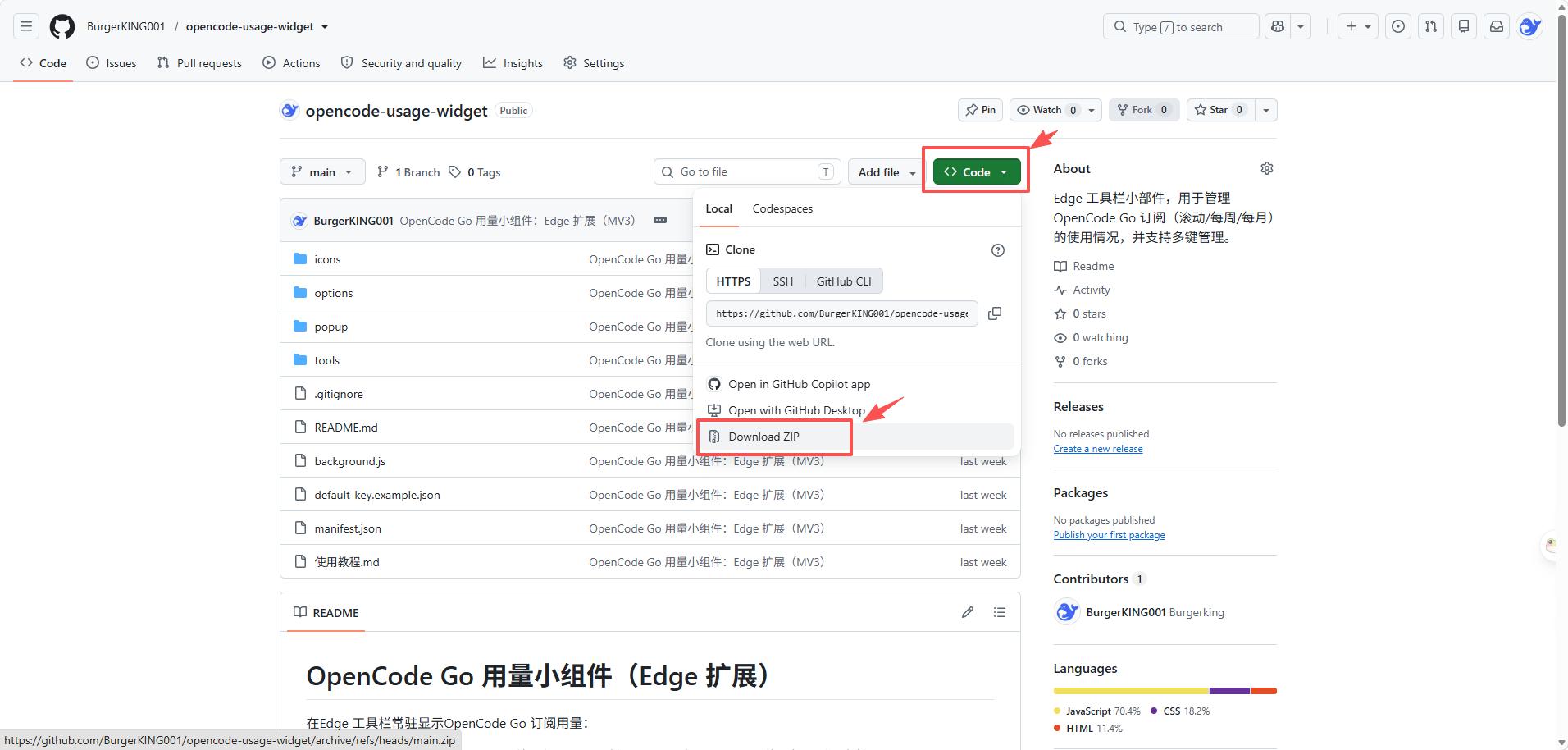Open the Add file dropdown

887,172
